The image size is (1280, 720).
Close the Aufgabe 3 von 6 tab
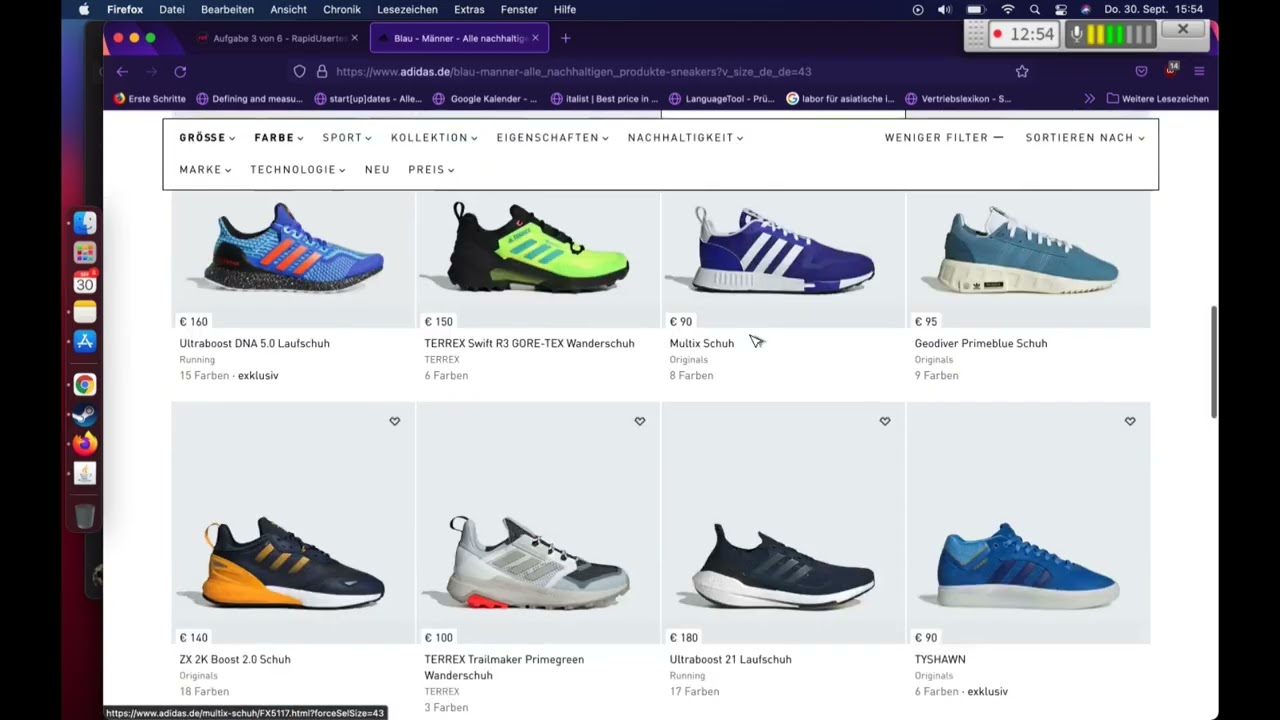354,38
